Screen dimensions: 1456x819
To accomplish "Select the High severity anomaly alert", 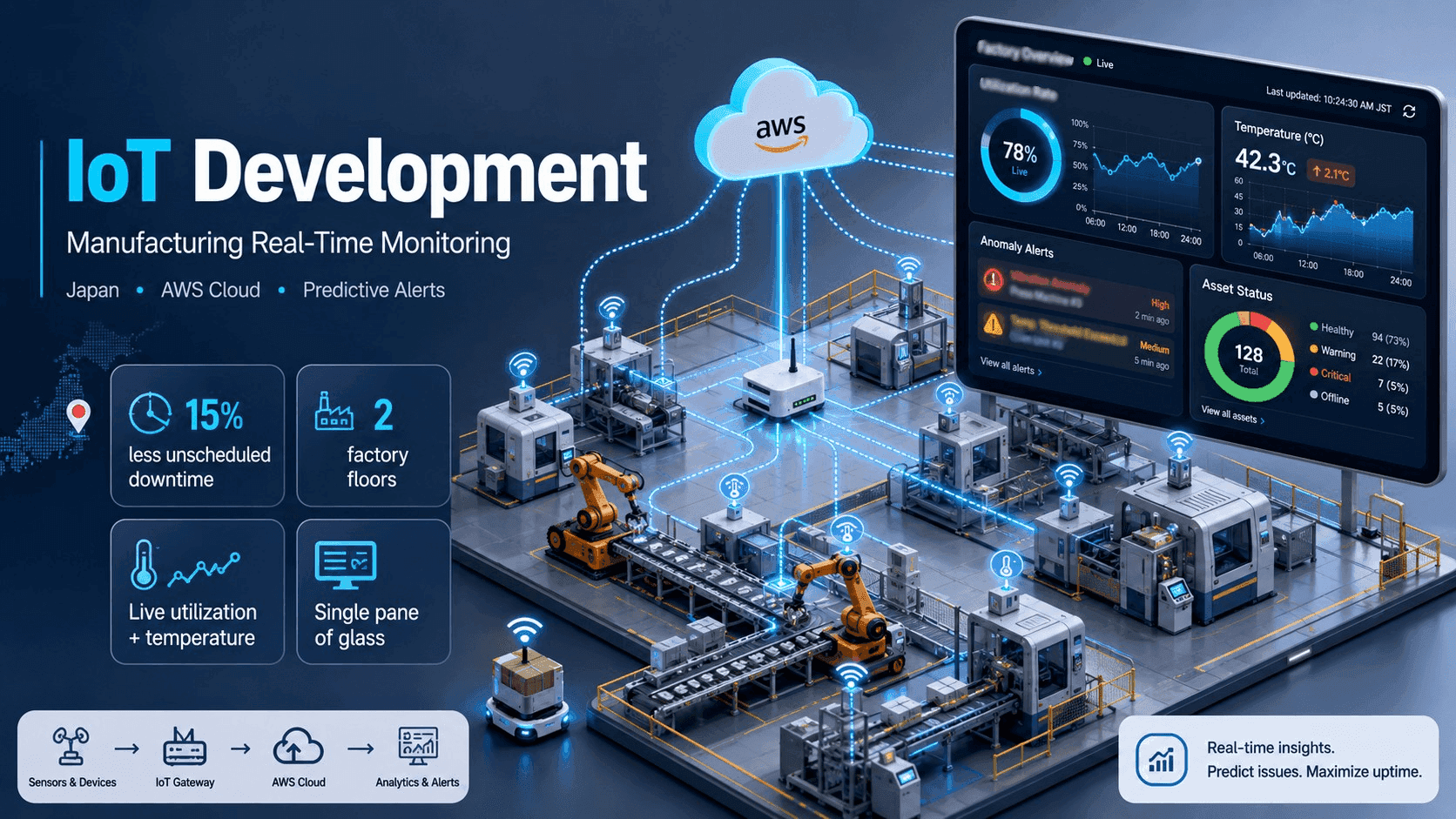I will [x=1076, y=293].
